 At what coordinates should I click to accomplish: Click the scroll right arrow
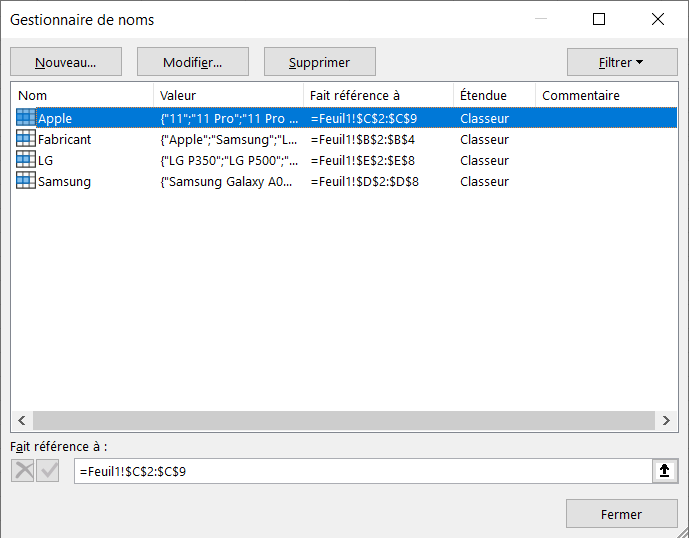[666, 421]
